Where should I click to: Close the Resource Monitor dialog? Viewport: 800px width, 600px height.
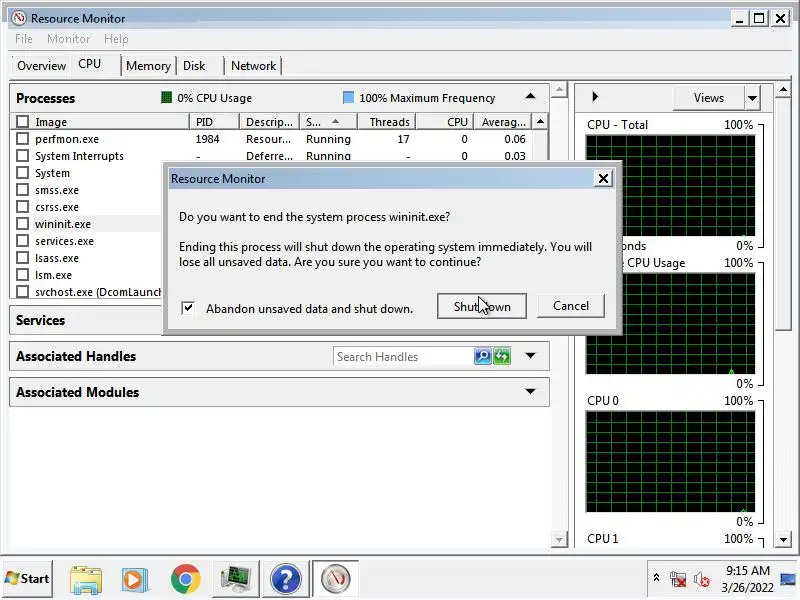coord(603,179)
